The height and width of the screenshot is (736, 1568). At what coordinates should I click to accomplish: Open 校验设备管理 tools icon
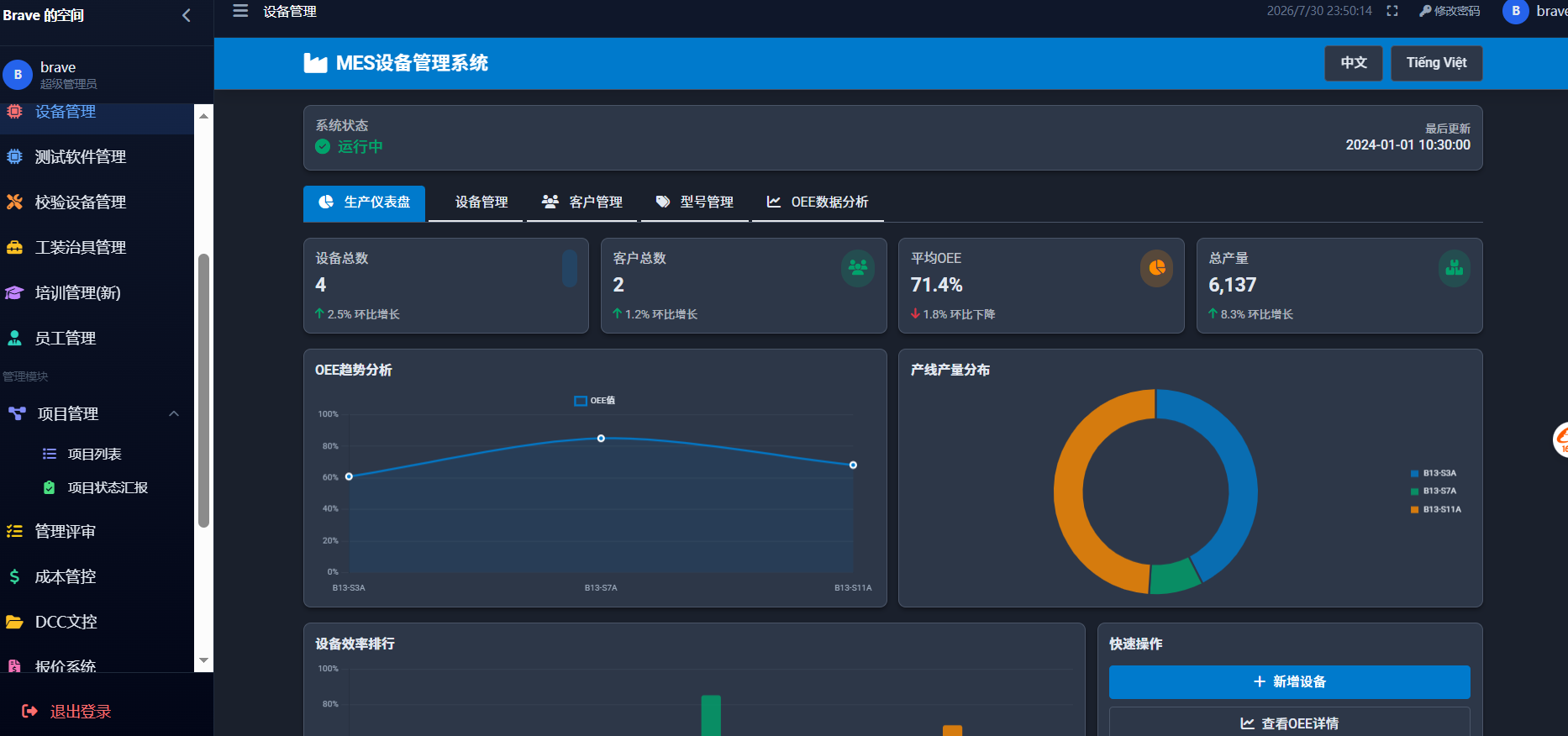pos(14,202)
